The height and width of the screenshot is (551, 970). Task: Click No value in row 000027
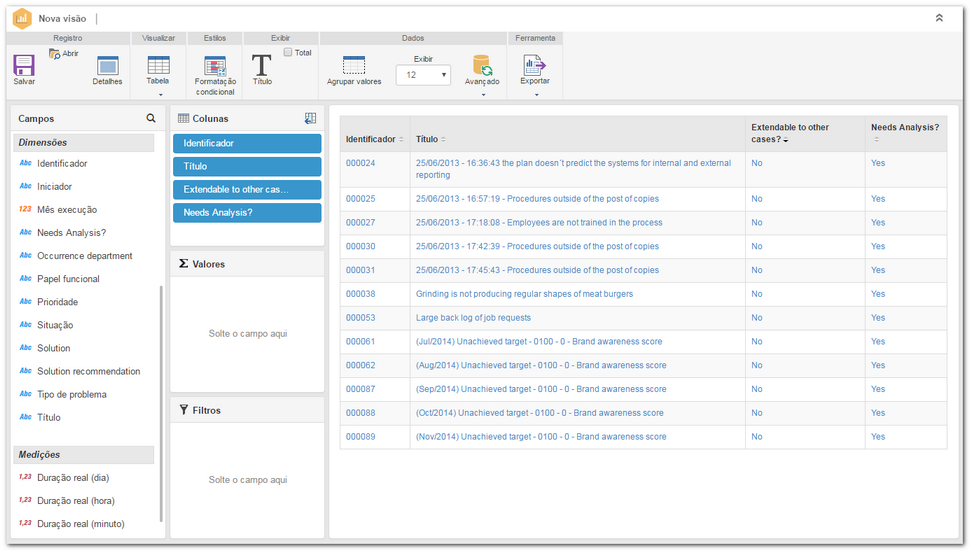point(757,223)
